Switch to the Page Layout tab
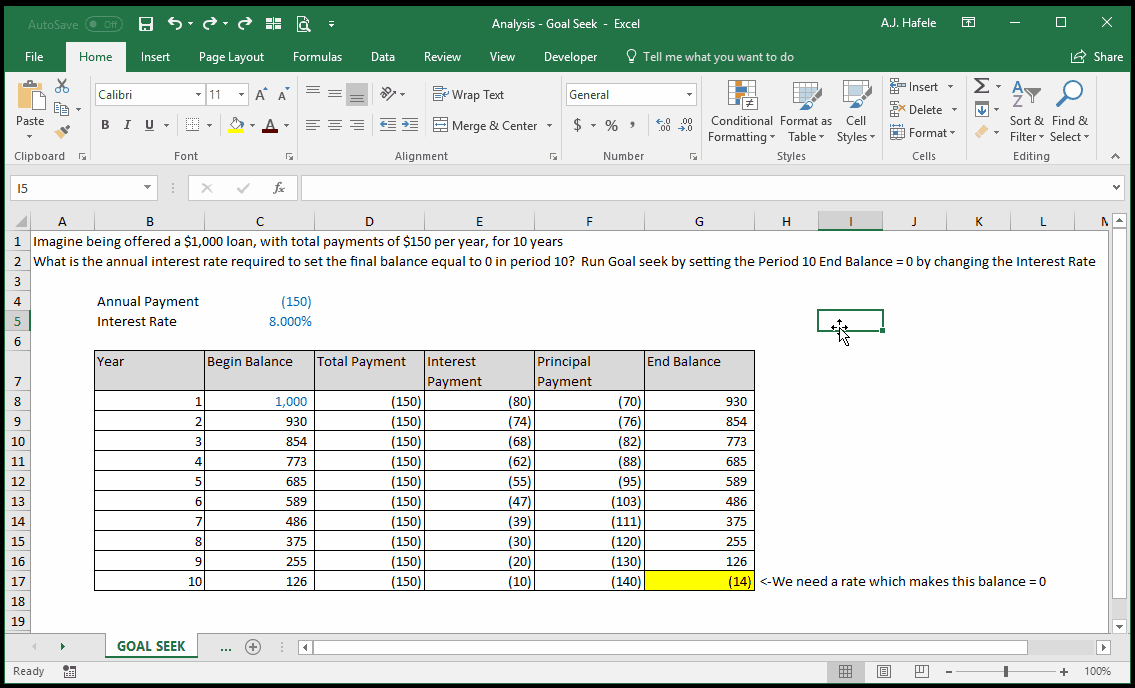Image resolution: width=1135 pixels, height=688 pixels. point(231,56)
